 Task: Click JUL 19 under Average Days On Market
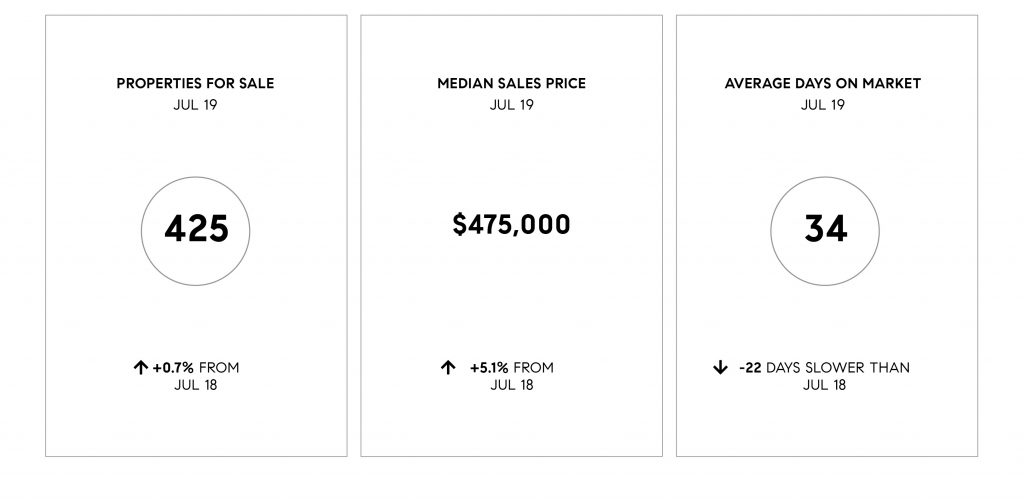[823, 104]
